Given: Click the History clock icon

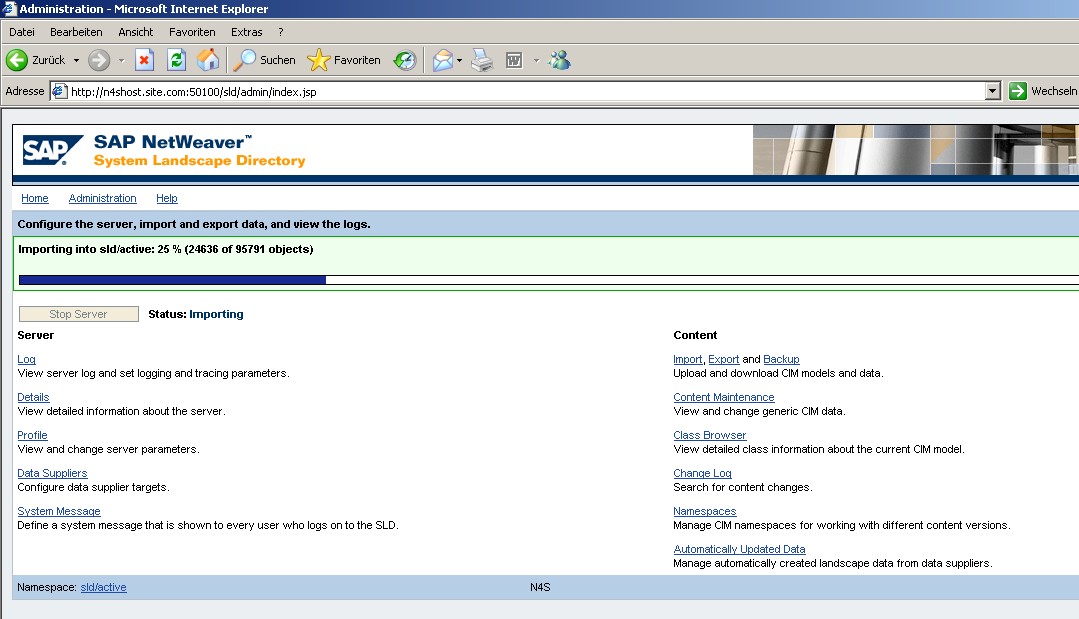Looking at the screenshot, I should [x=404, y=60].
